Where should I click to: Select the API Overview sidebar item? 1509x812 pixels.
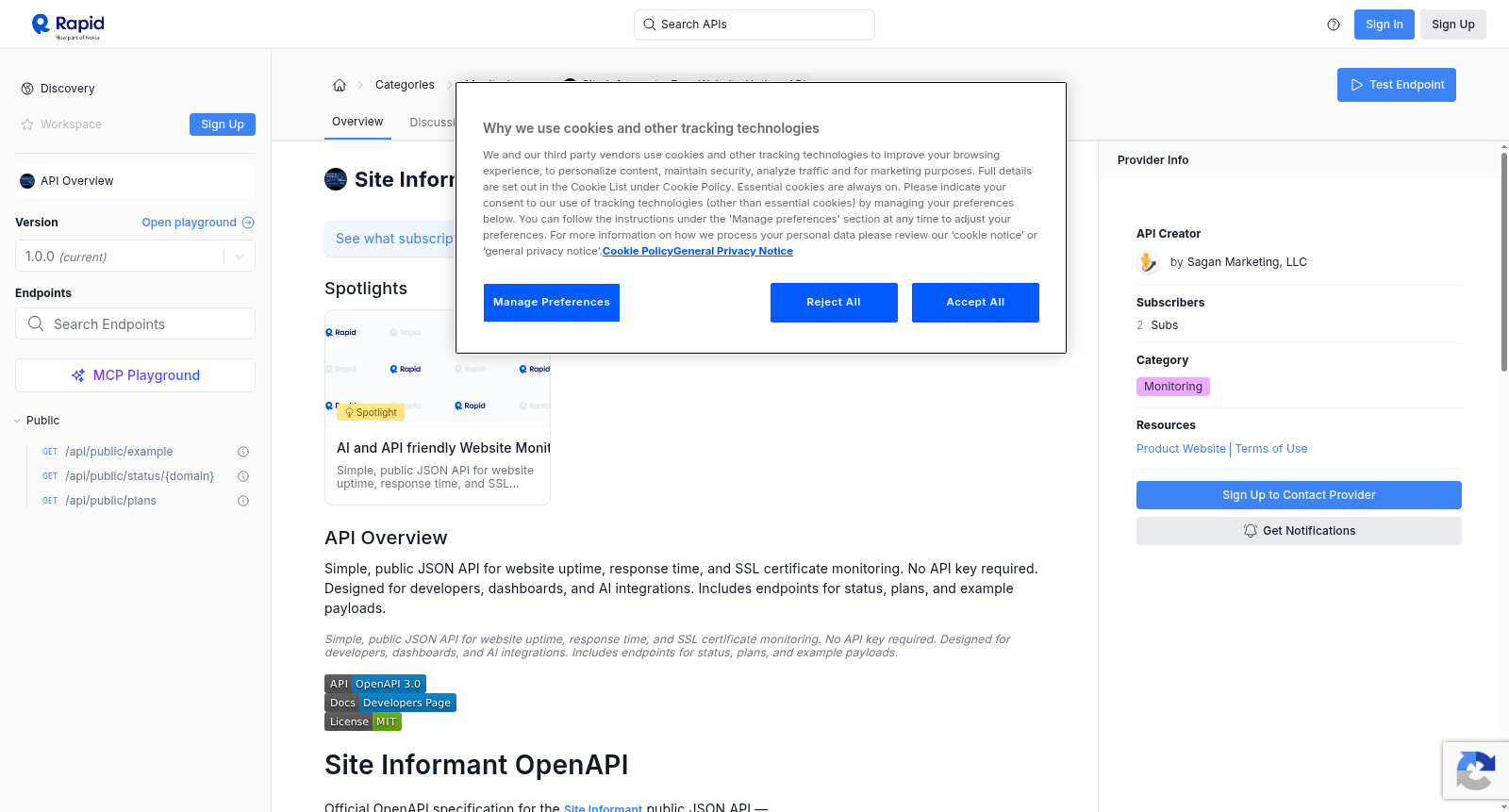135,181
